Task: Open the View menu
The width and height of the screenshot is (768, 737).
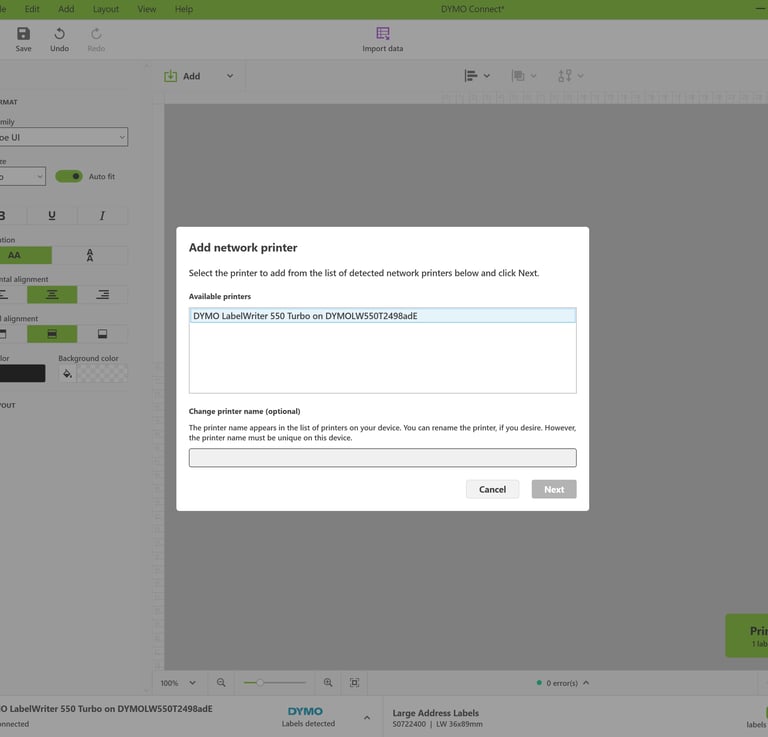Action: point(146,9)
